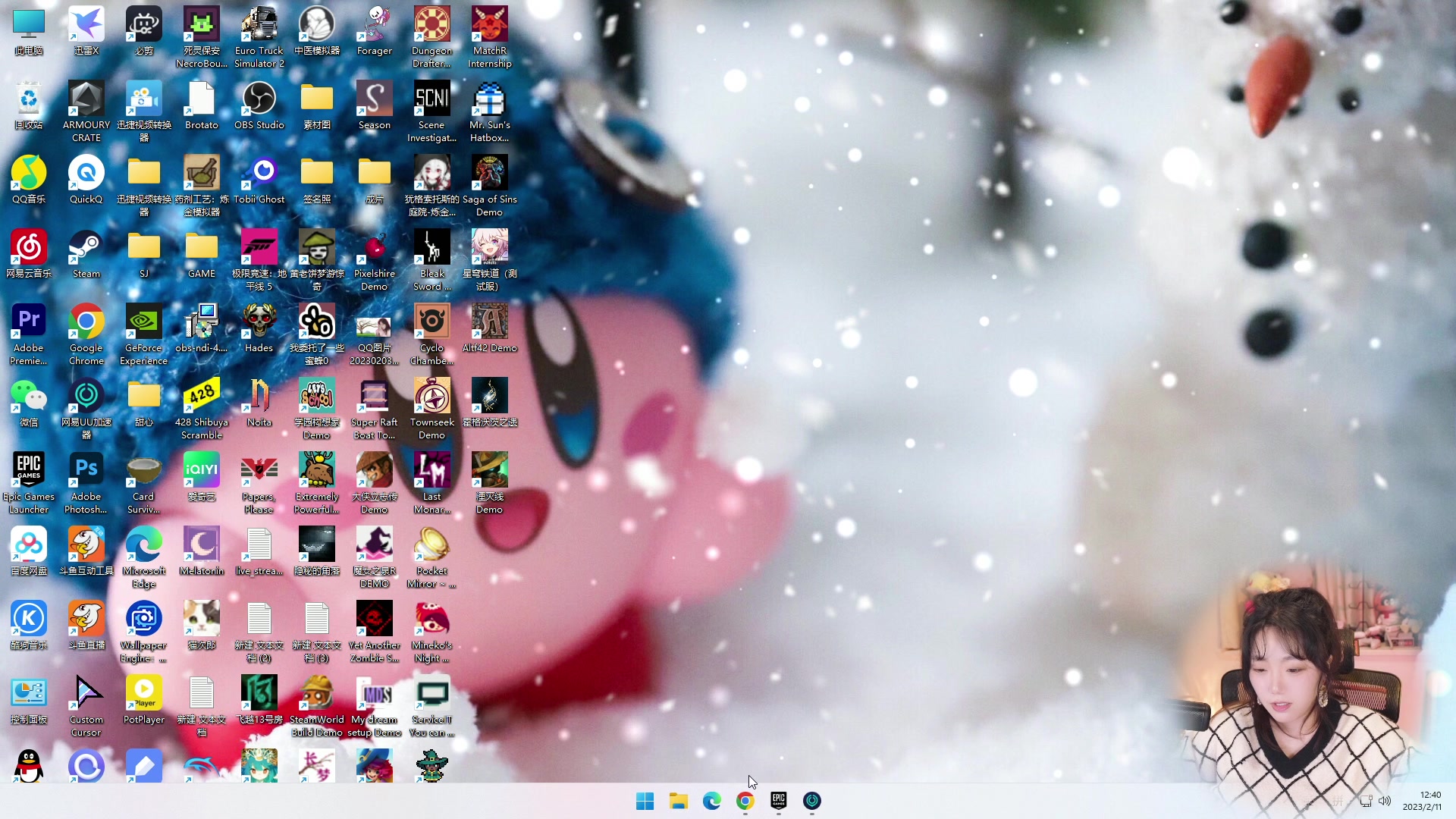
Task: Select the 428 Shibuya Scramble shortcut
Action: tap(202, 409)
